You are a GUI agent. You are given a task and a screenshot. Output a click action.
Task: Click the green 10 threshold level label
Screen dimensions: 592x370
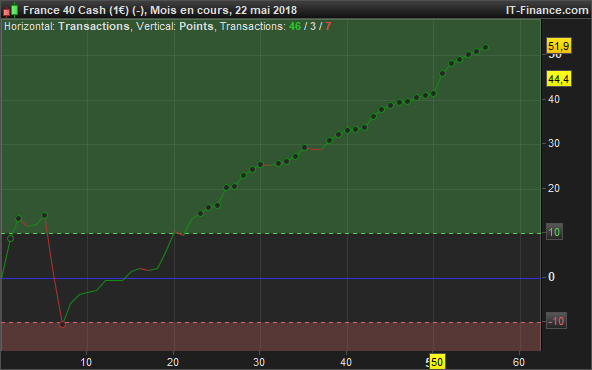tap(554, 232)
